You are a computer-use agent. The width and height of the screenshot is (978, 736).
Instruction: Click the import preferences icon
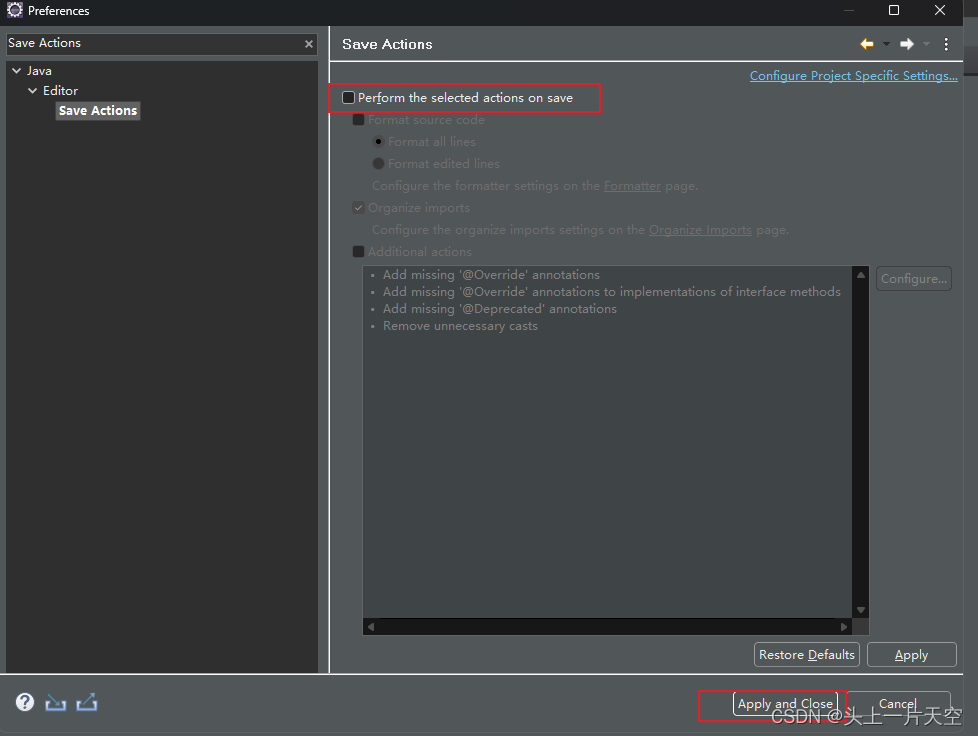click(56, 703)
